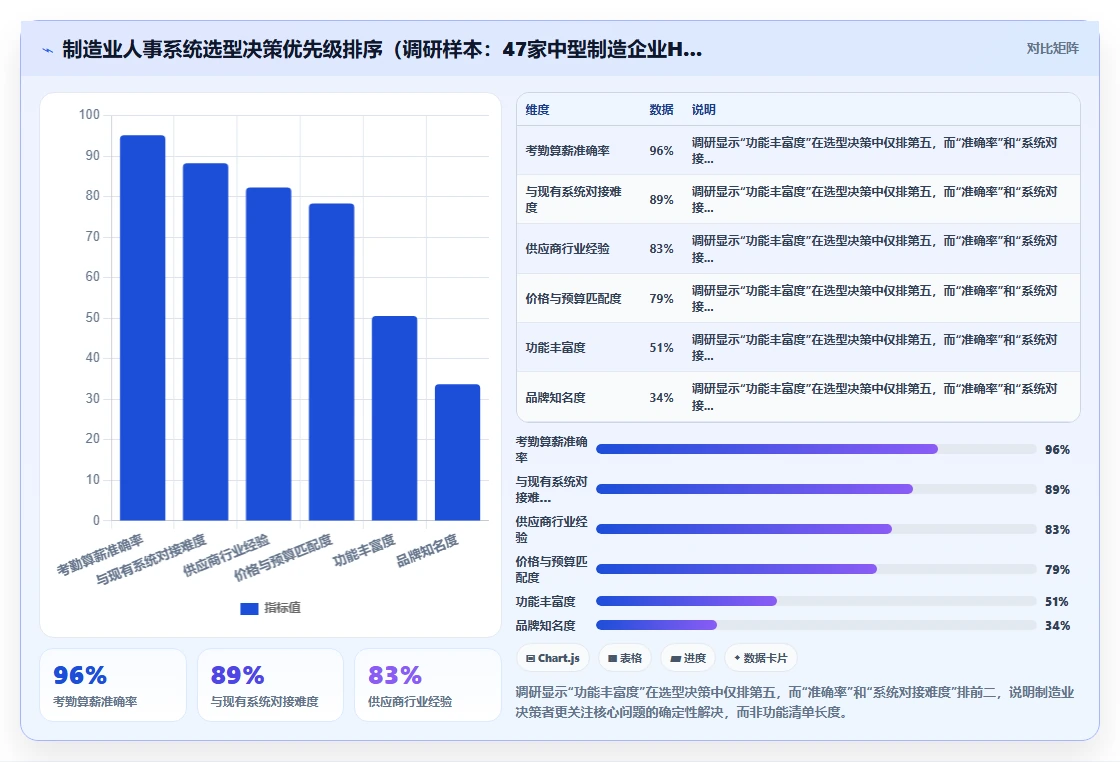Click the lightning icon beside the title

click(48, 50)
